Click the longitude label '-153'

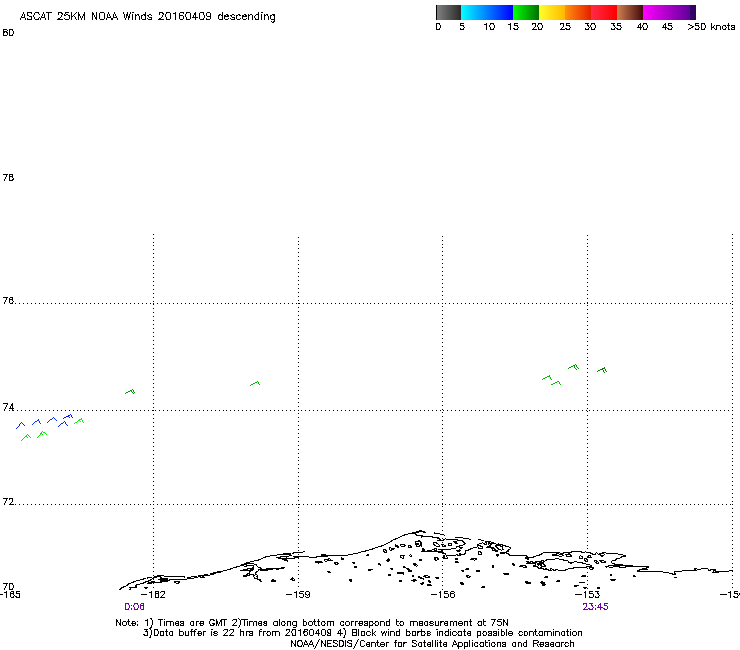coord(588,594)
